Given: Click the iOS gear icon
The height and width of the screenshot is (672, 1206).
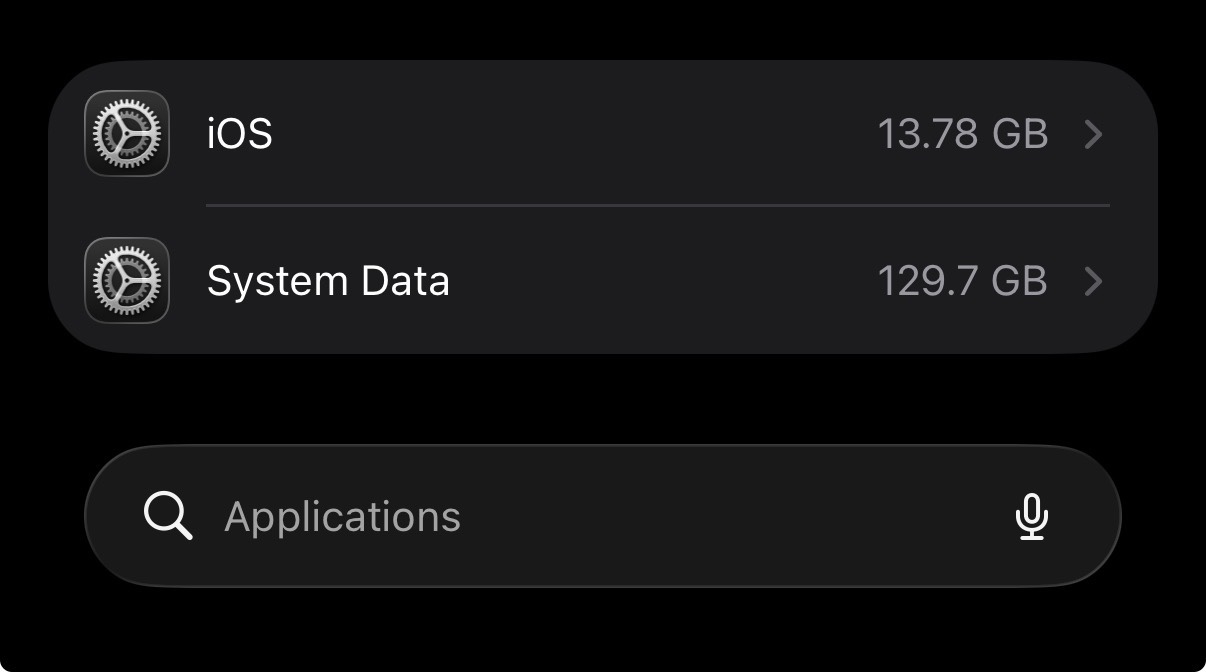Looking at the screenshot, I should point(126,133).
